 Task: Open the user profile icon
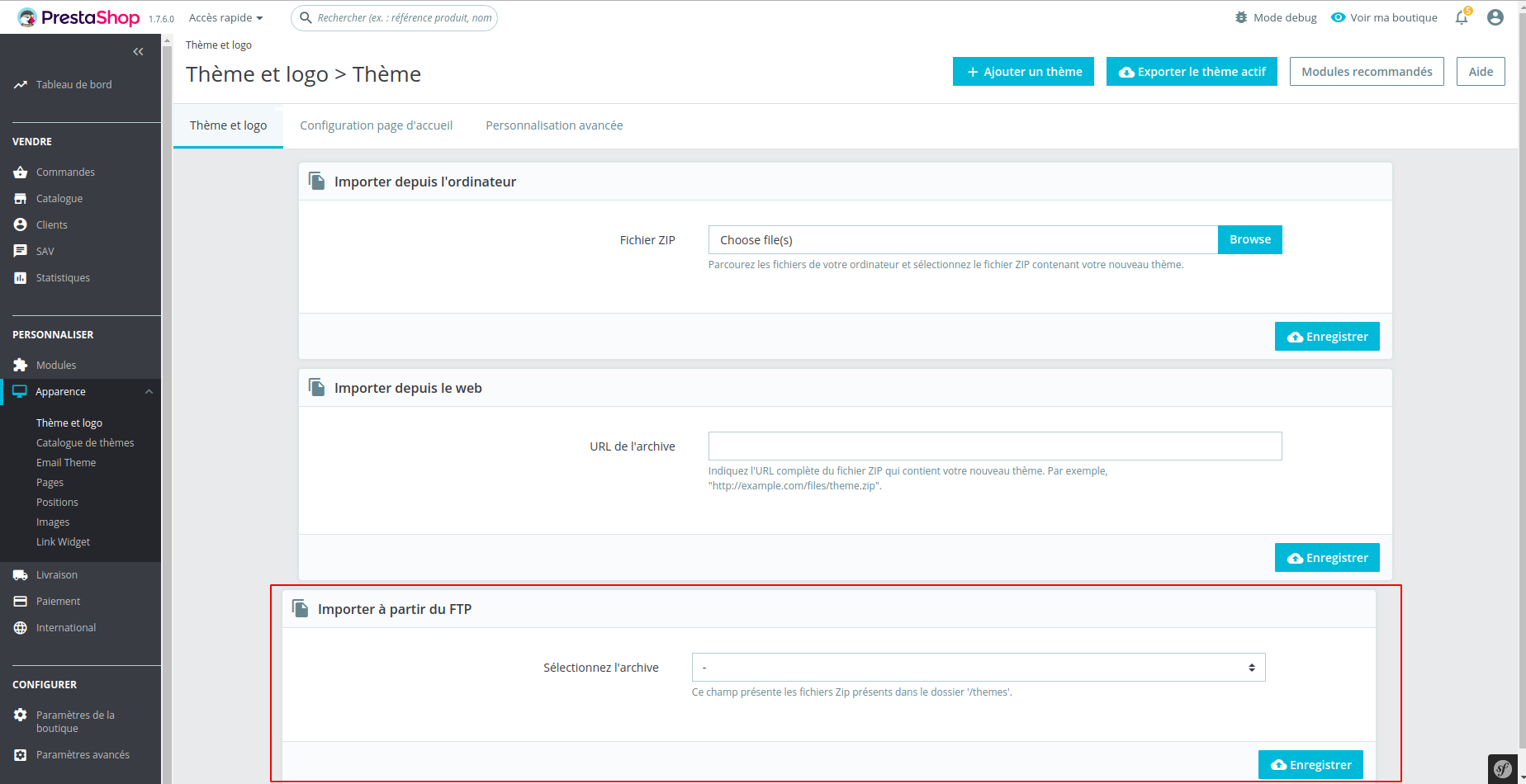[1495, 17]
